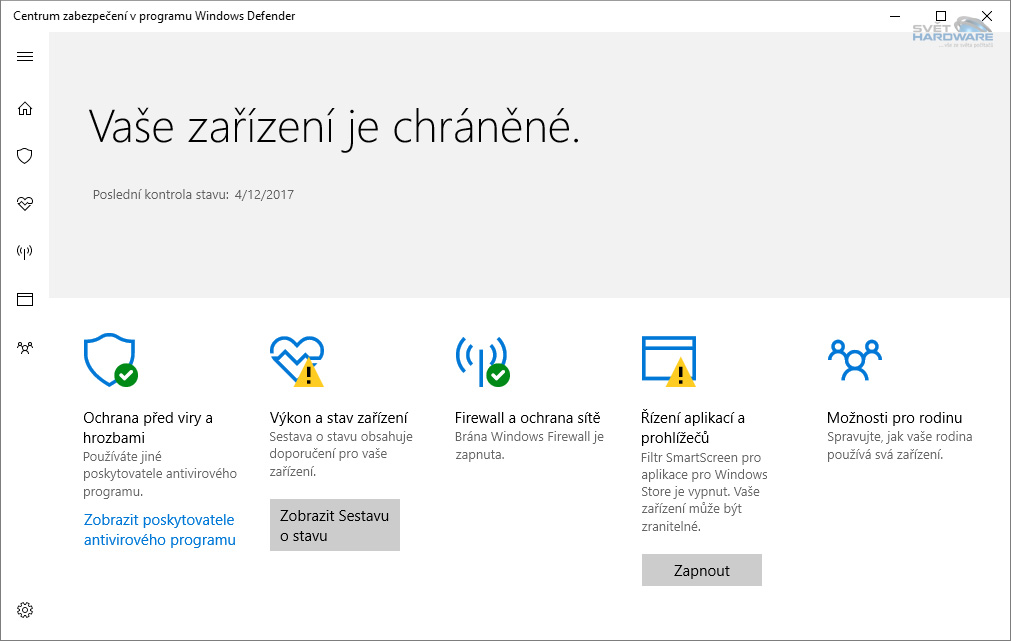Open the family icon above Možnosti pro rodinu
Screen dimensions: 1011x641
[x=855, y=361]
